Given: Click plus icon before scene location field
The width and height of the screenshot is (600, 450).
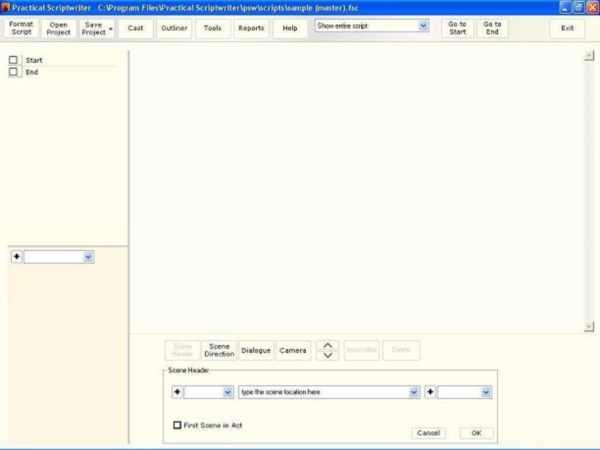Looking at the screenshot, I should (177, 392).
